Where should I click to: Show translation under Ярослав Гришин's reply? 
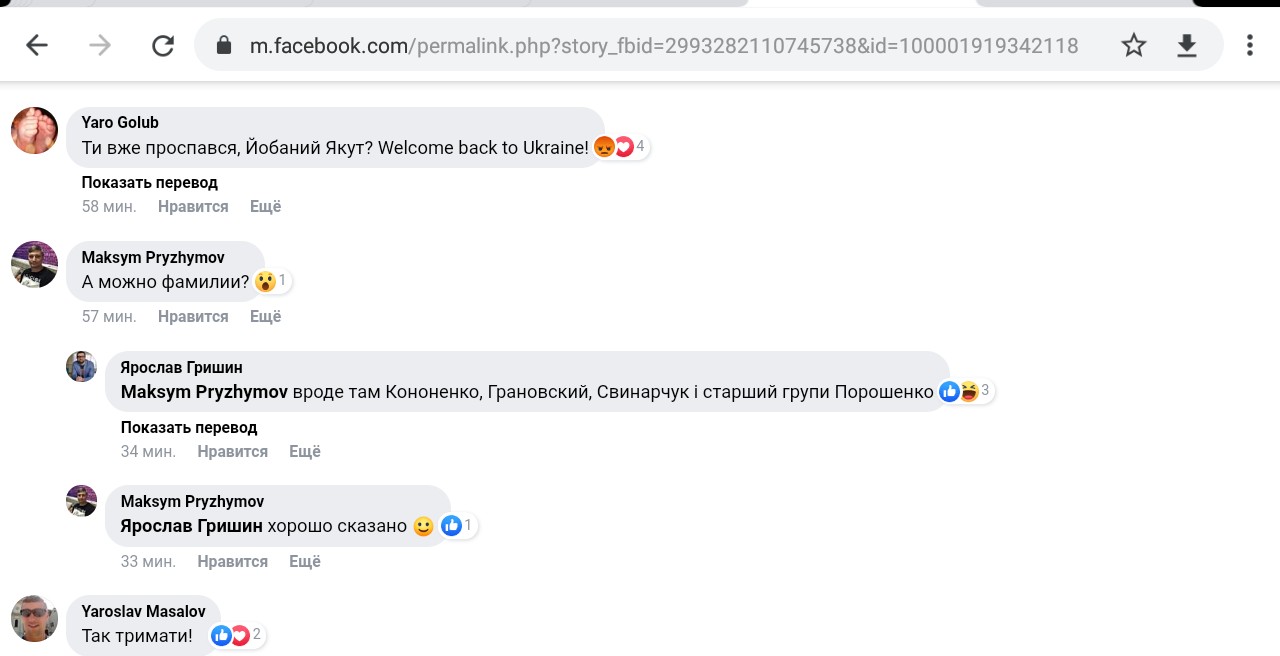(189, 427)
